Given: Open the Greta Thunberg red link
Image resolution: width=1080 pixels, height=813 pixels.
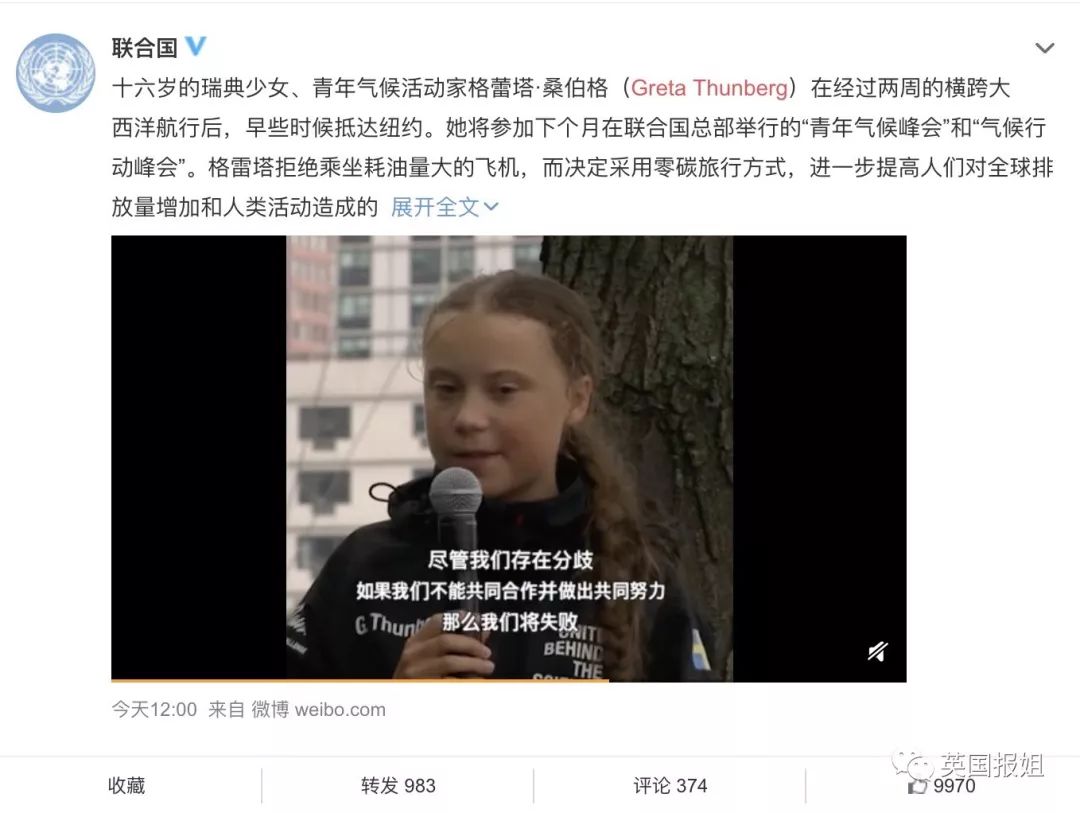Looking at the screenshot, I should tap(709, 88).
